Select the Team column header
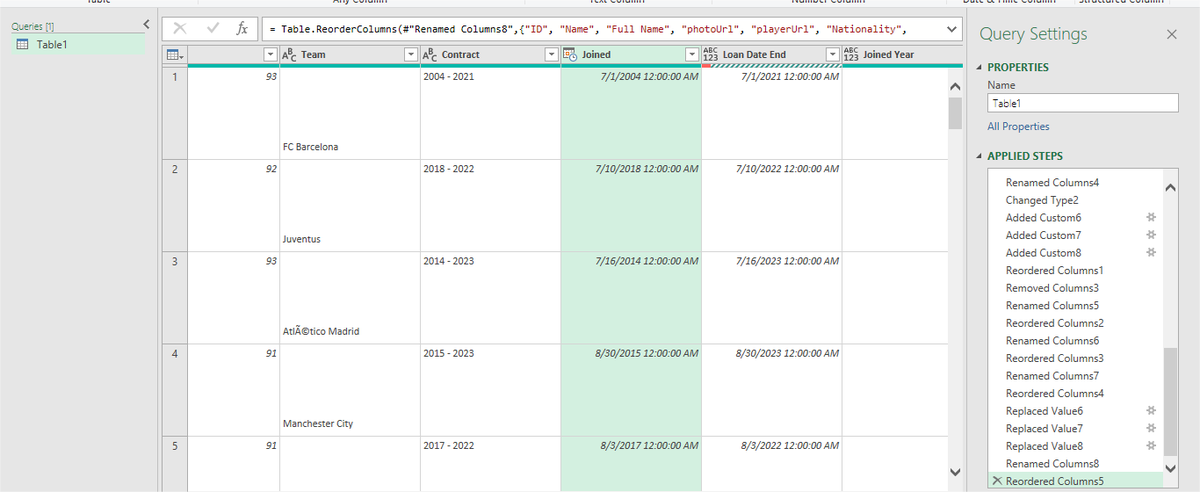Viewport: 1200px width, 492px height. [x=350, y=55]
